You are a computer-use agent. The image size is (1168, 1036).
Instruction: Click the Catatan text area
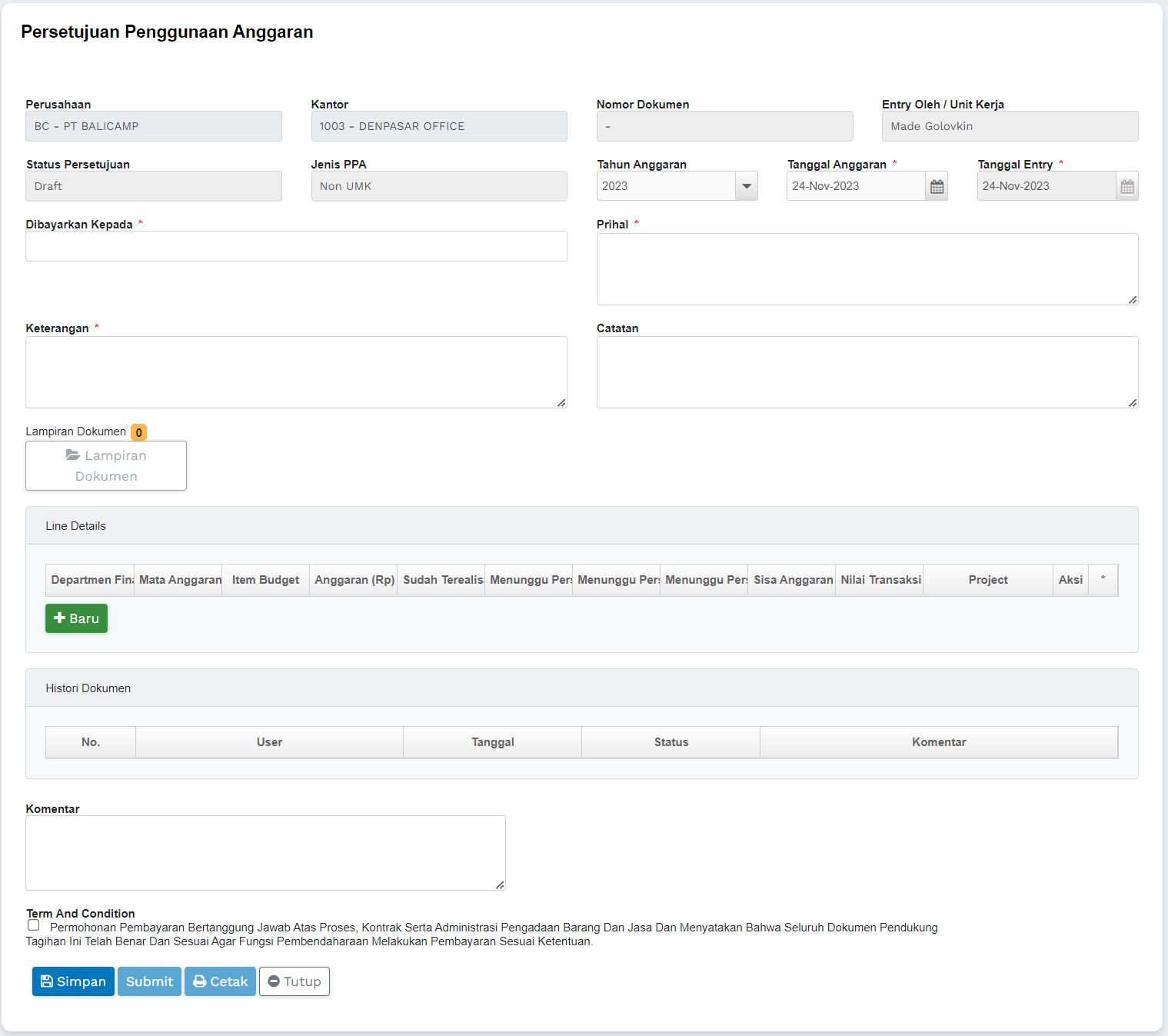(x=867, y=372)
